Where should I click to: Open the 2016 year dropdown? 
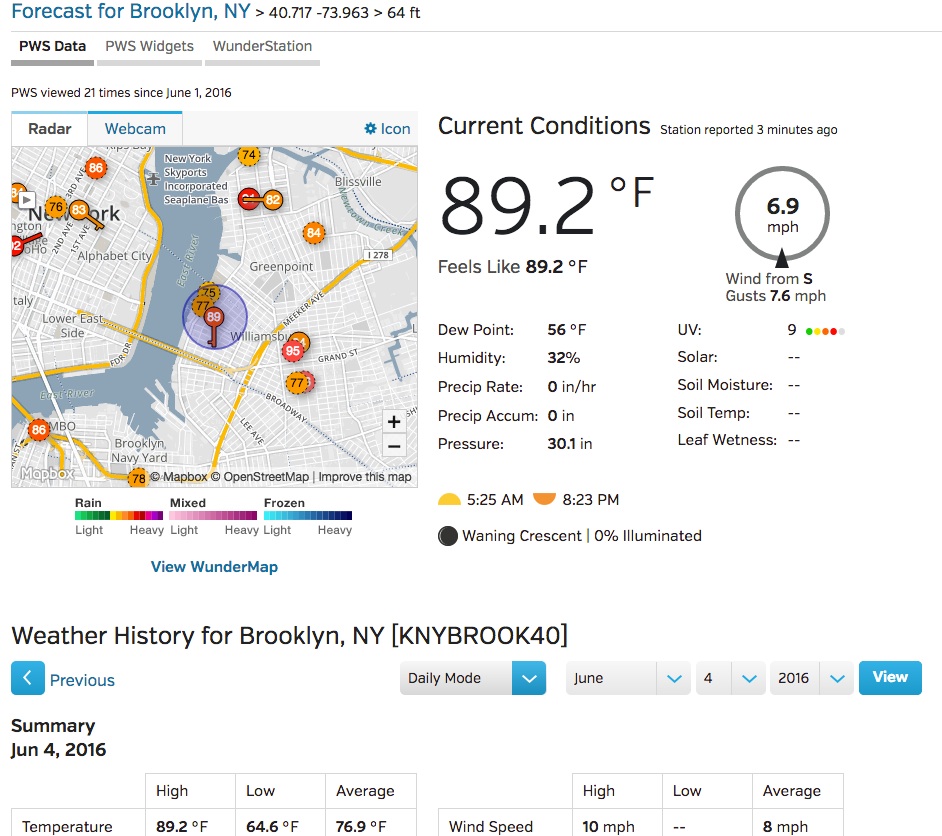tap(812, 678)
